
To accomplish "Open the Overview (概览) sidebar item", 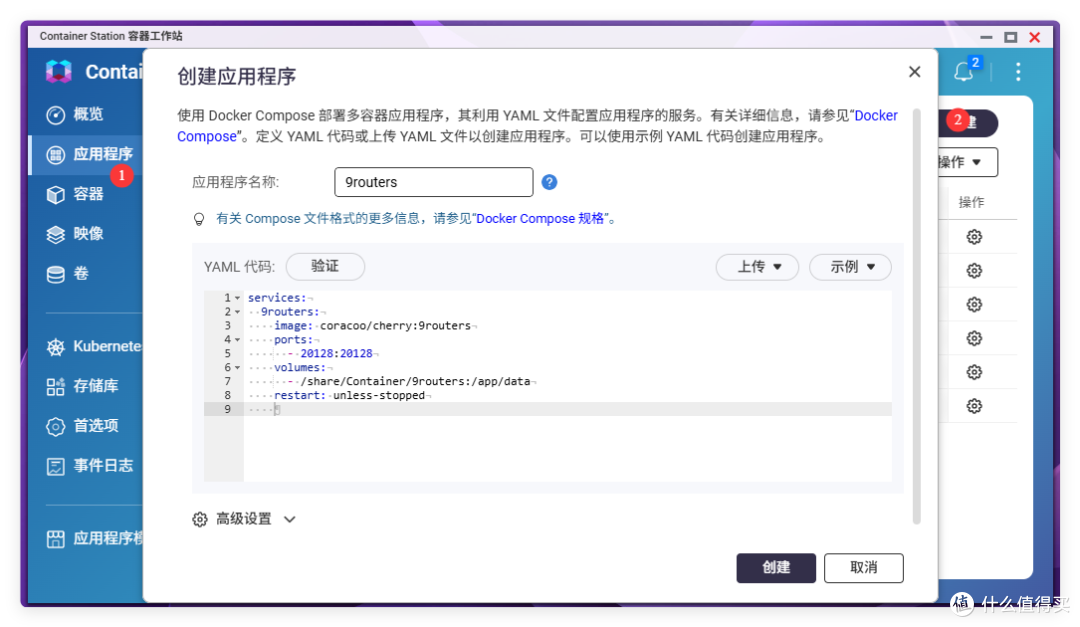I will pyautogui.click(x=87, y=114).
